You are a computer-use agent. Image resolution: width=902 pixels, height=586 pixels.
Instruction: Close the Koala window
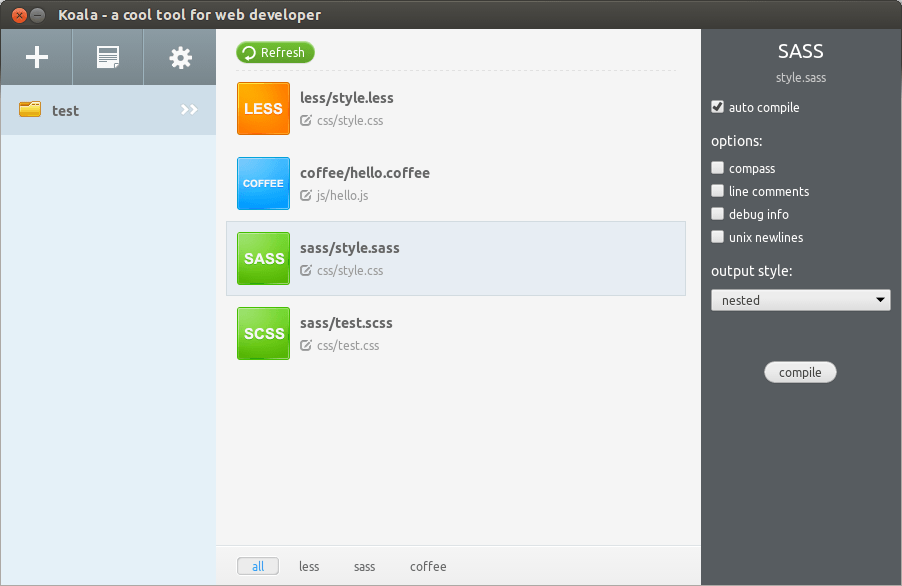click(20, 15)
